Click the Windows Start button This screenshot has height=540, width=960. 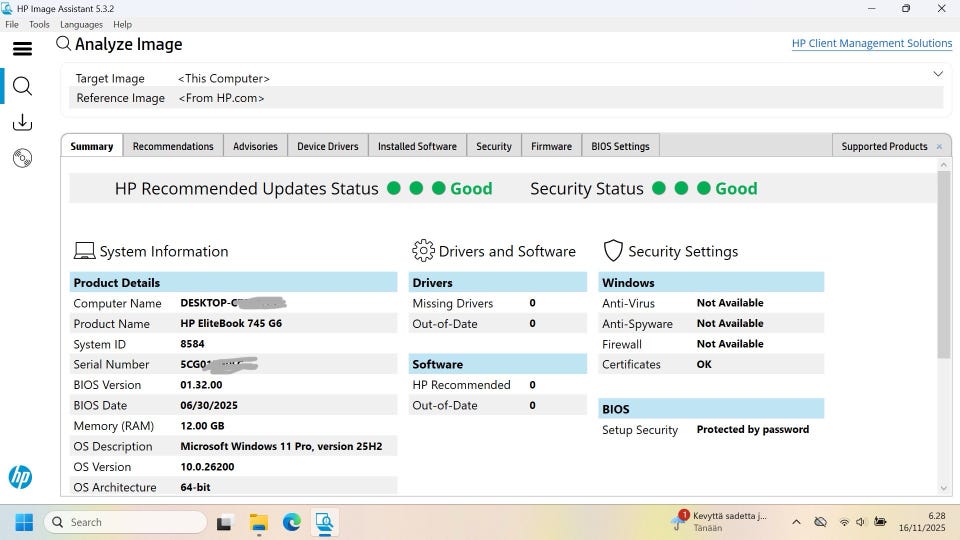pos(24,522)
